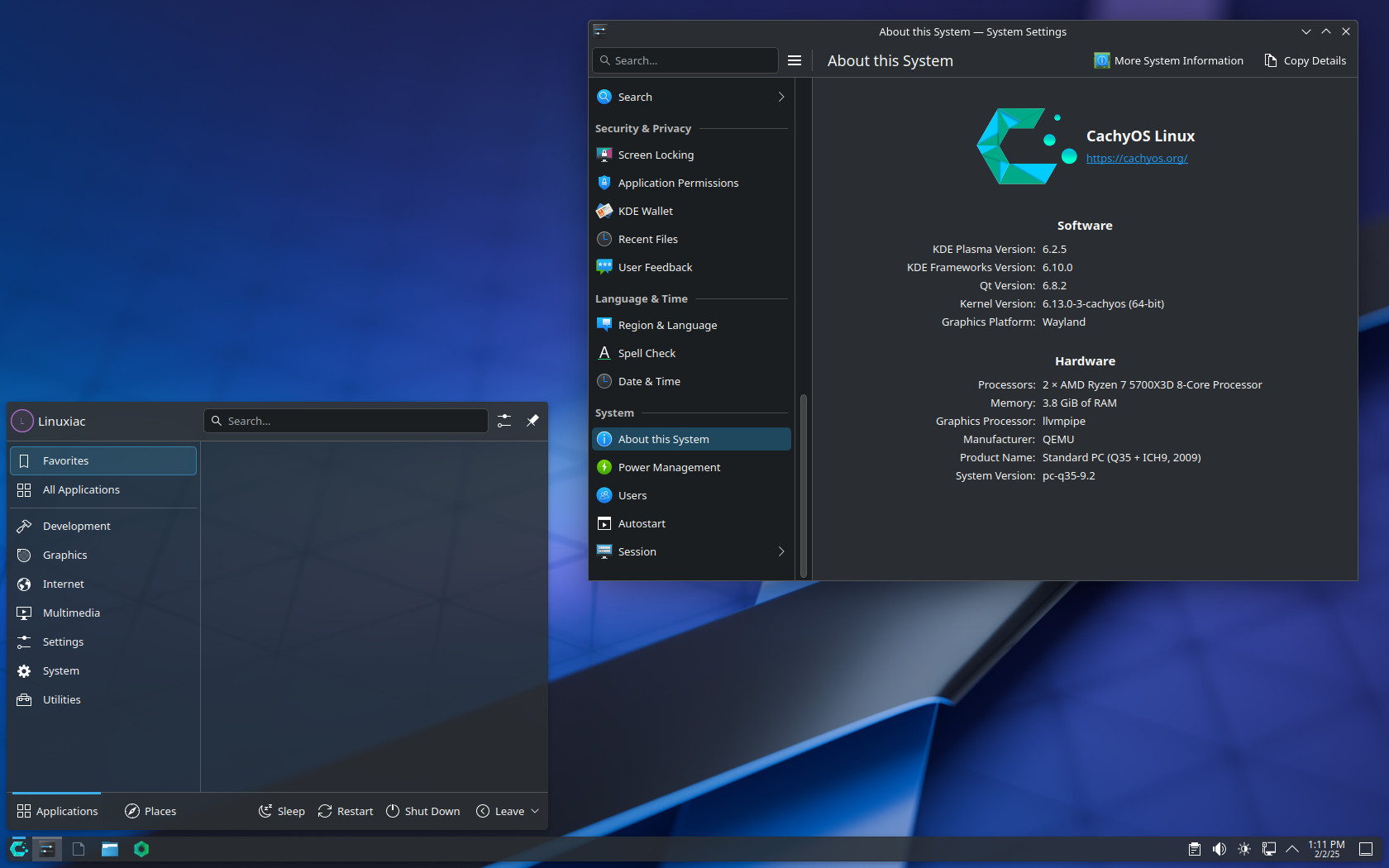Click the green hexagon taskbar icon
This screenshot has height=868, width=1389.
tap(141, 848)
